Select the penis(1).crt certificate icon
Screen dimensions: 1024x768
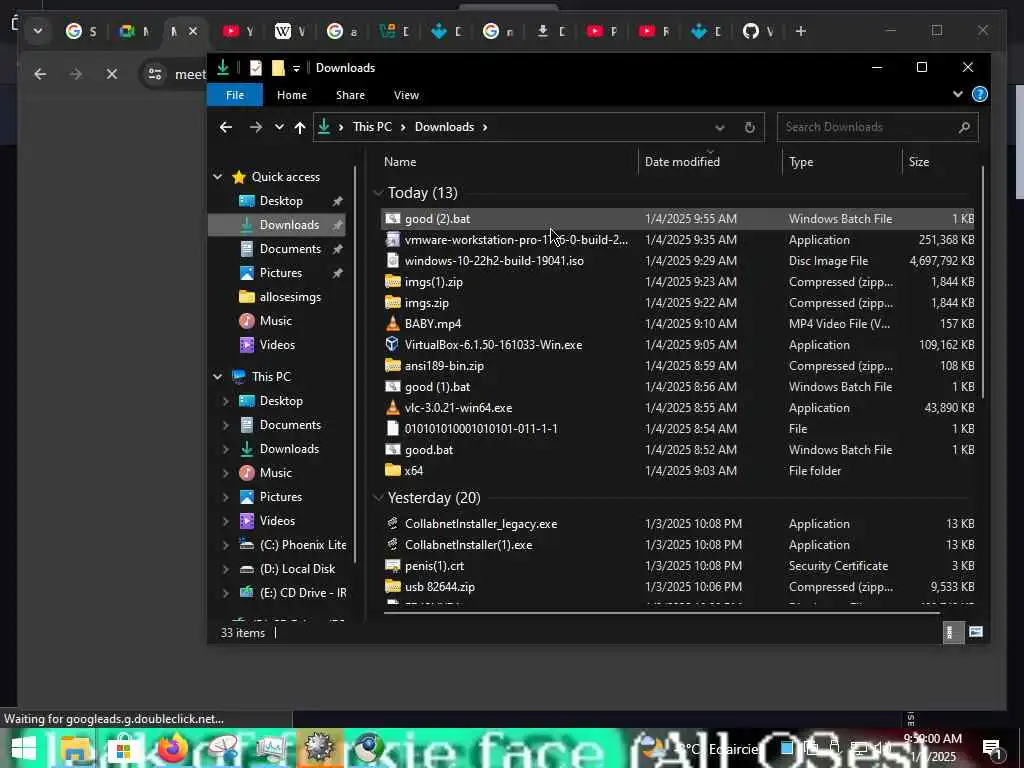tap(392, 566)
